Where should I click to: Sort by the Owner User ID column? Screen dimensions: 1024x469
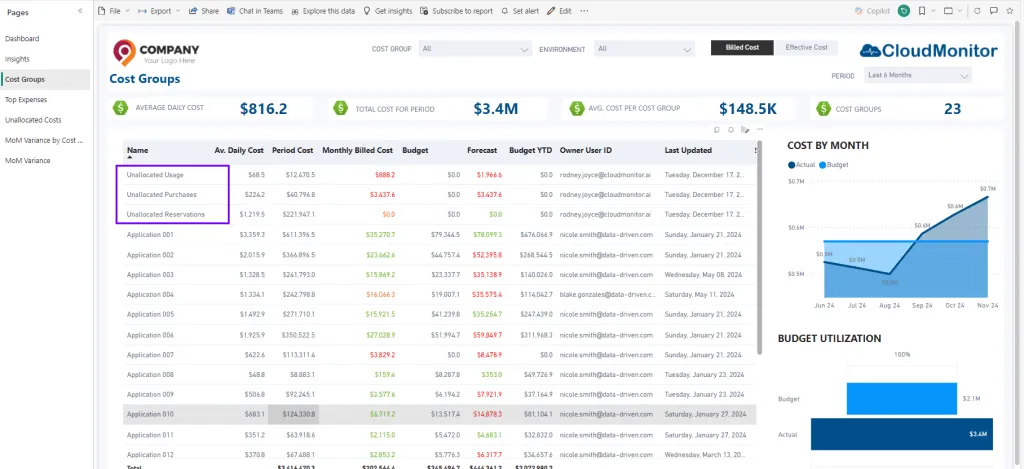click(586, 150)
